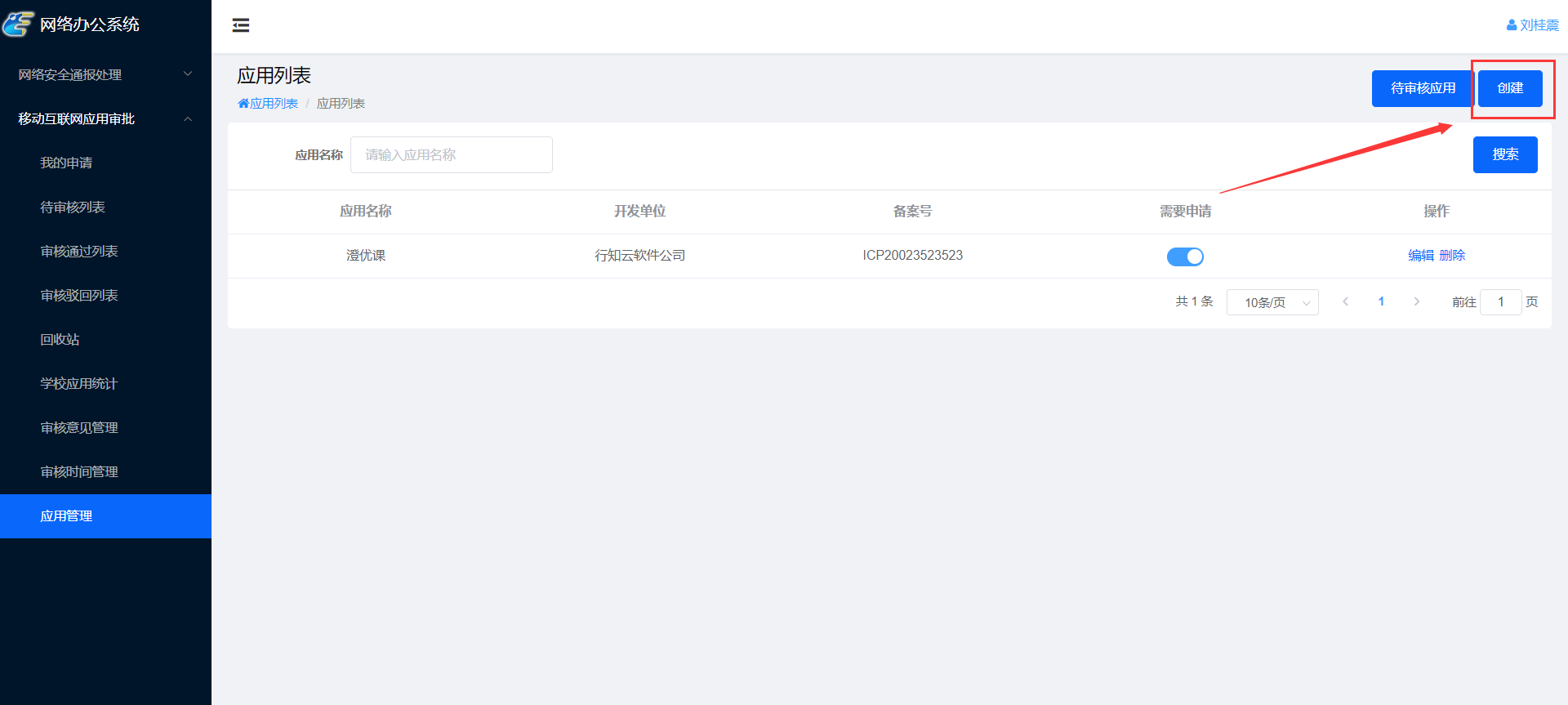
Task: Click the 需要申请 column header
Action: [1186, 211]
